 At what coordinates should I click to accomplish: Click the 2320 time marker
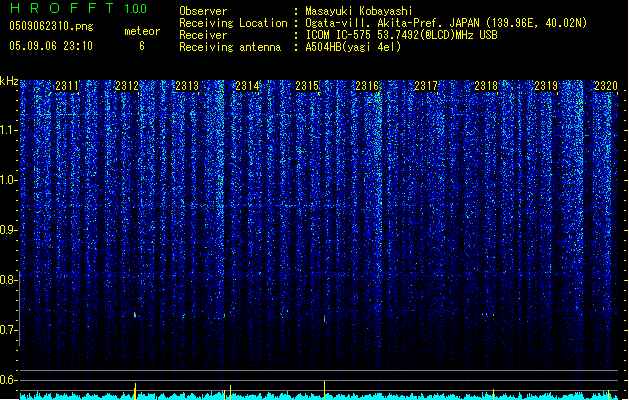tap(606, 86)
